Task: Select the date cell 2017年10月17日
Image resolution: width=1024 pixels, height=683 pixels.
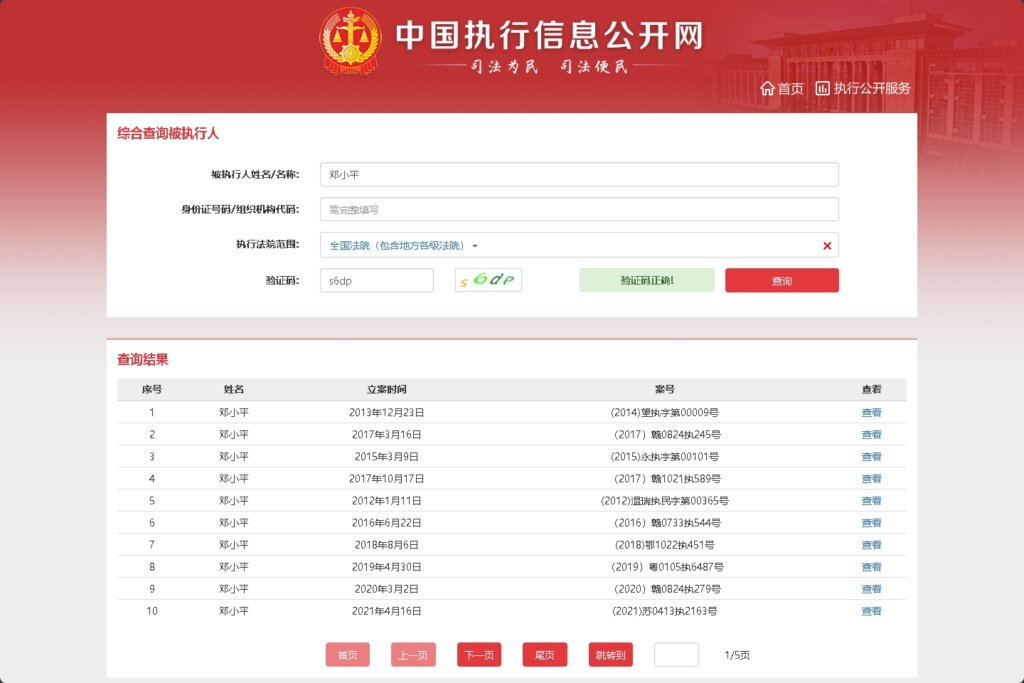Action: tap(387, 479)
